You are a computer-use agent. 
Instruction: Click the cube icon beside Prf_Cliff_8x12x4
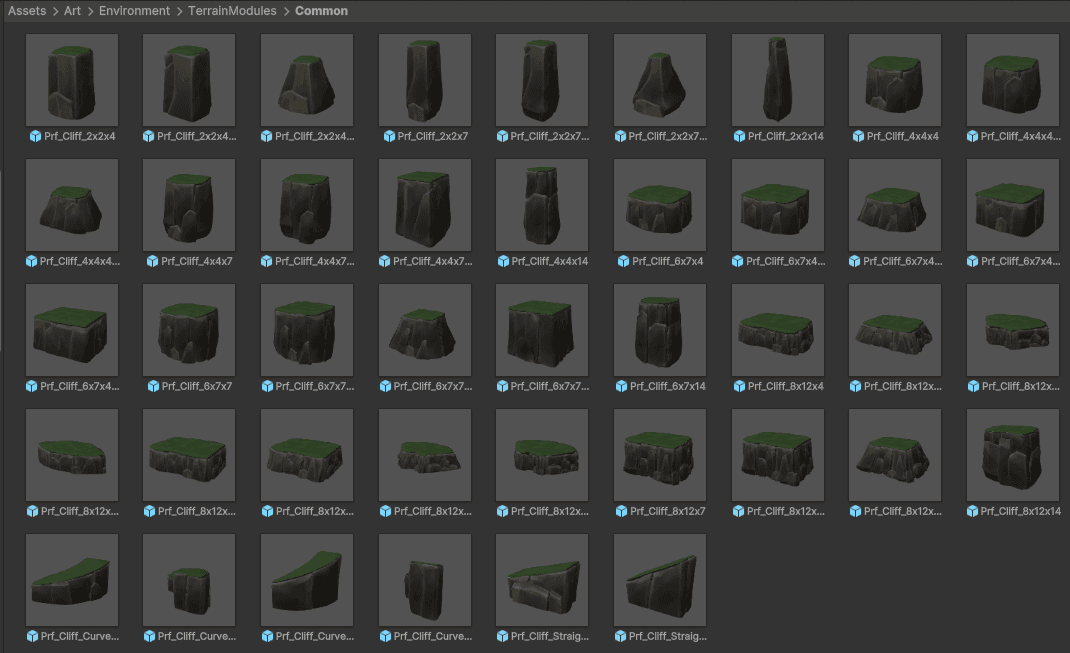[x=739, y=386]
